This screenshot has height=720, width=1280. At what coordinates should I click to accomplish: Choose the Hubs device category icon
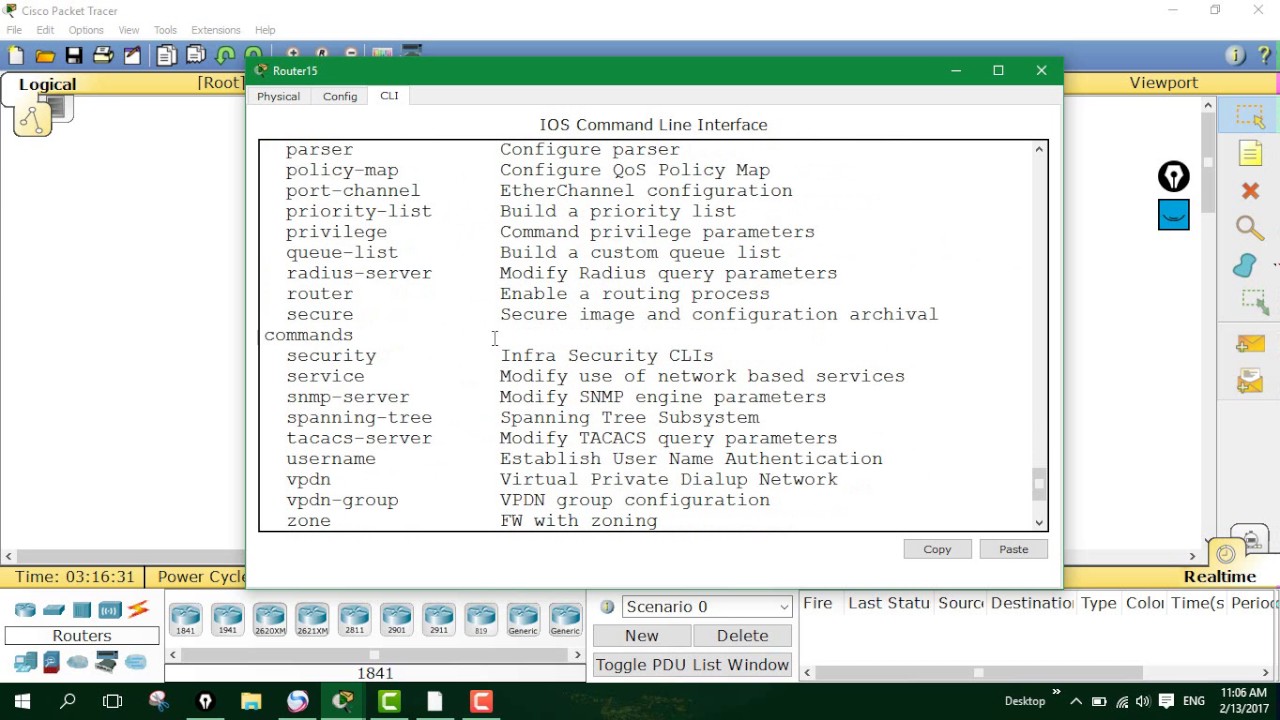click(82, 610)
